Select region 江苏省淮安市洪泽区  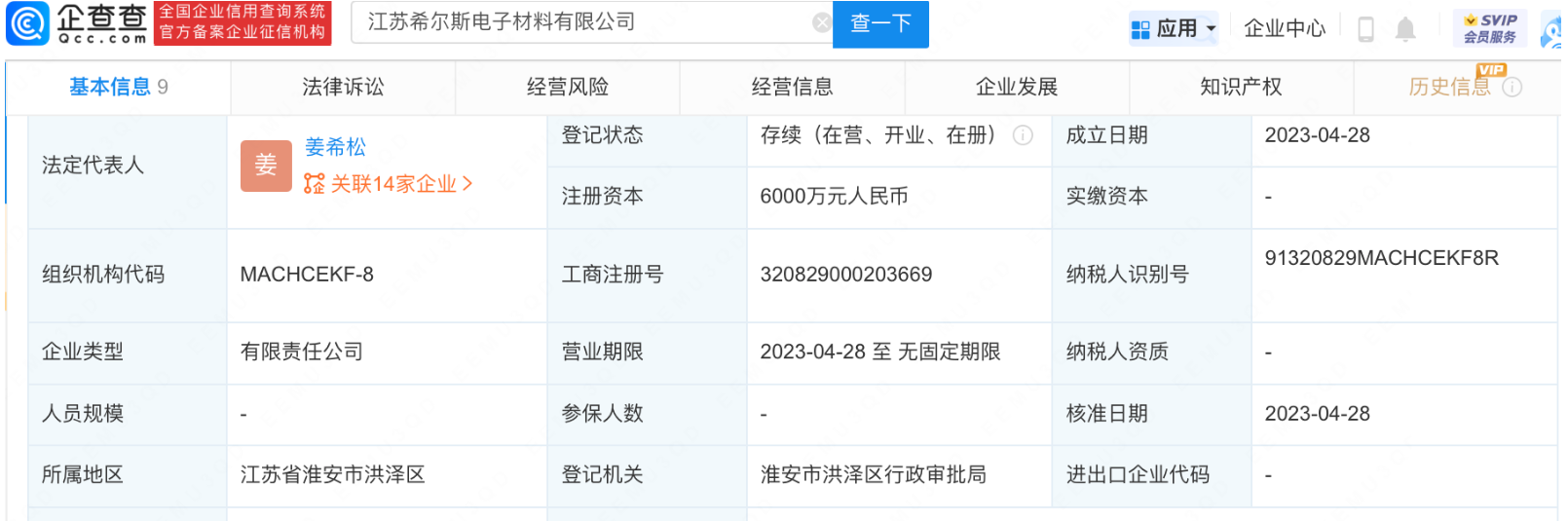[x=333, y=474]
